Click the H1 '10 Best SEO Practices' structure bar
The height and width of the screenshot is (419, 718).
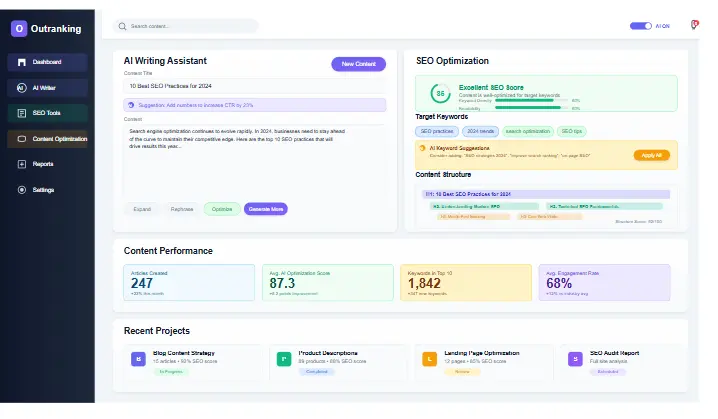546,194
